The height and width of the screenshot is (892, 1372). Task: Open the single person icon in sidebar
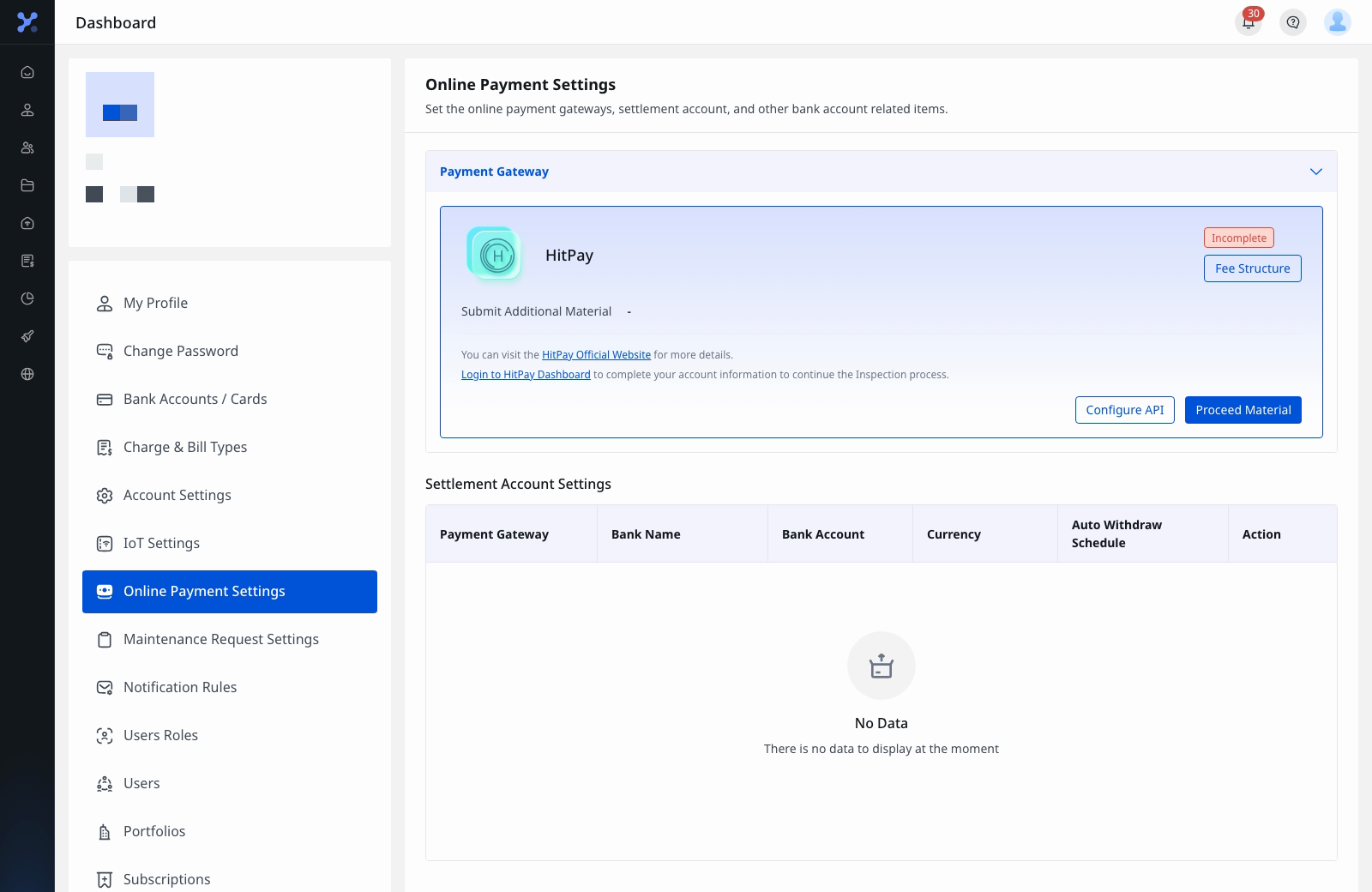[27, 110]
